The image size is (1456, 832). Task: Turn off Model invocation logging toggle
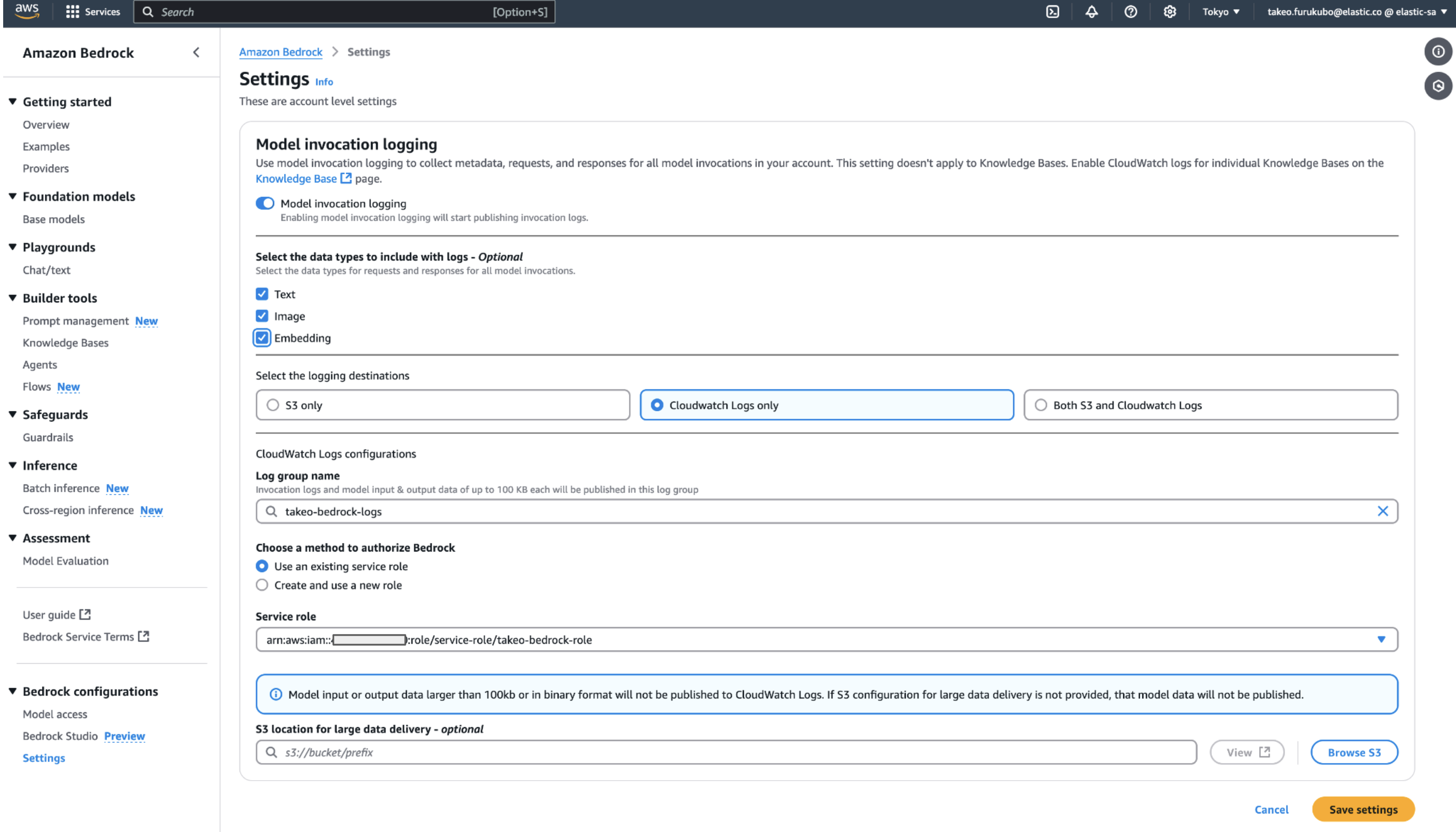[x=265, y=203]
